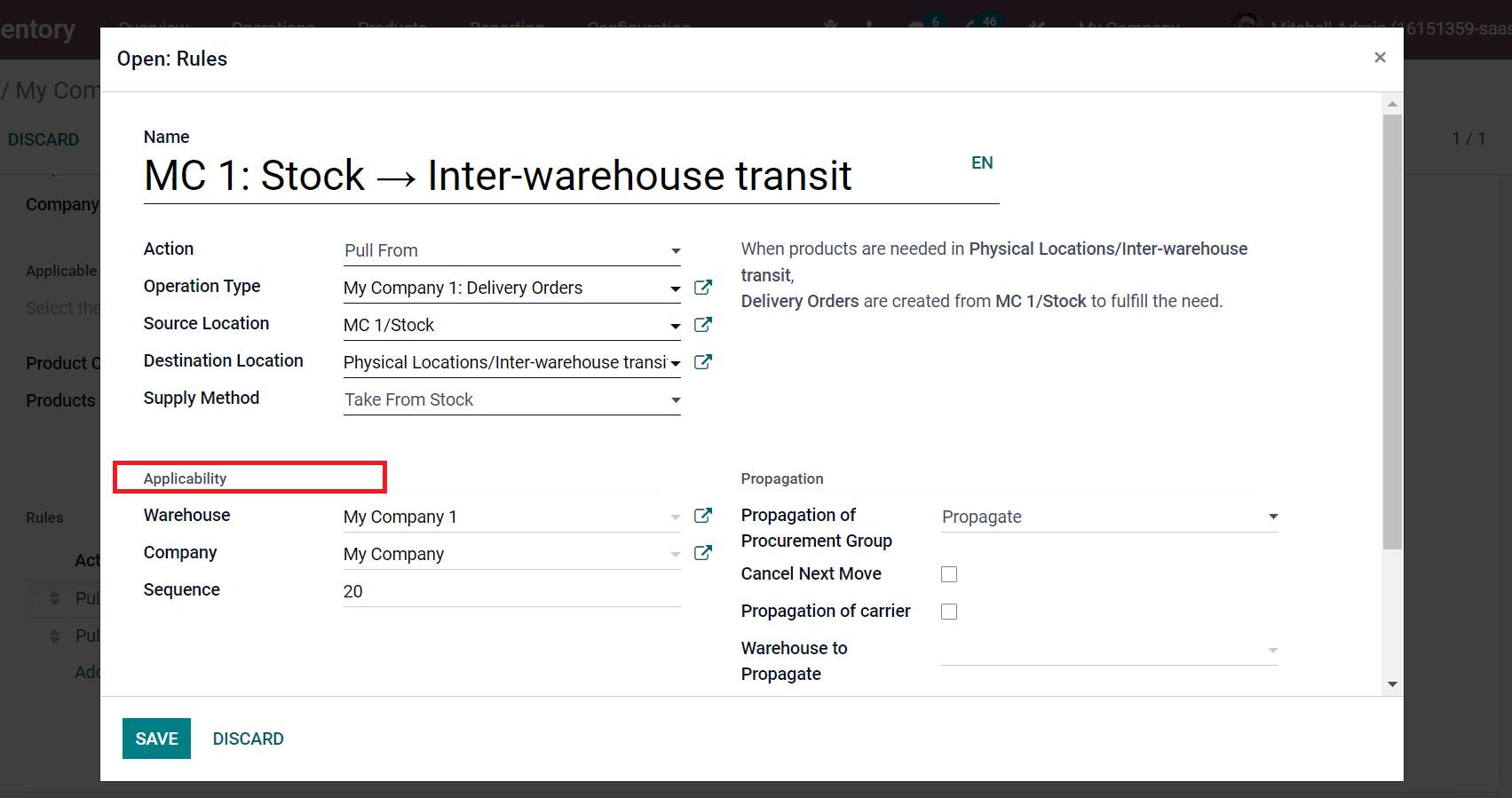Open external link for Destination Location record
The image size is (1512, 798).
(x=703, y=362)
